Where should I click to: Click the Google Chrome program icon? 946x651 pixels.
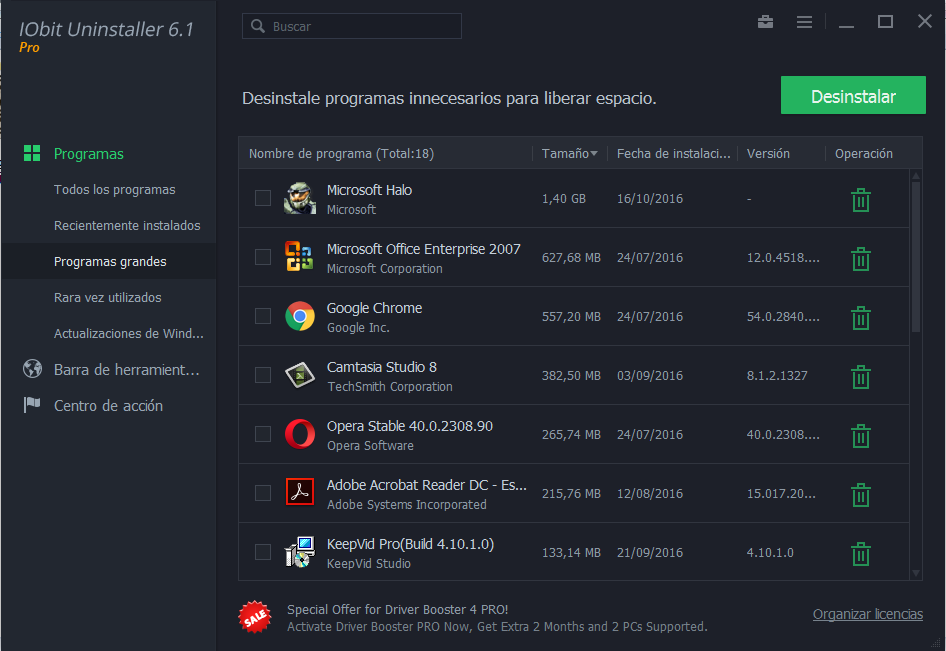[x=300, y=316]
